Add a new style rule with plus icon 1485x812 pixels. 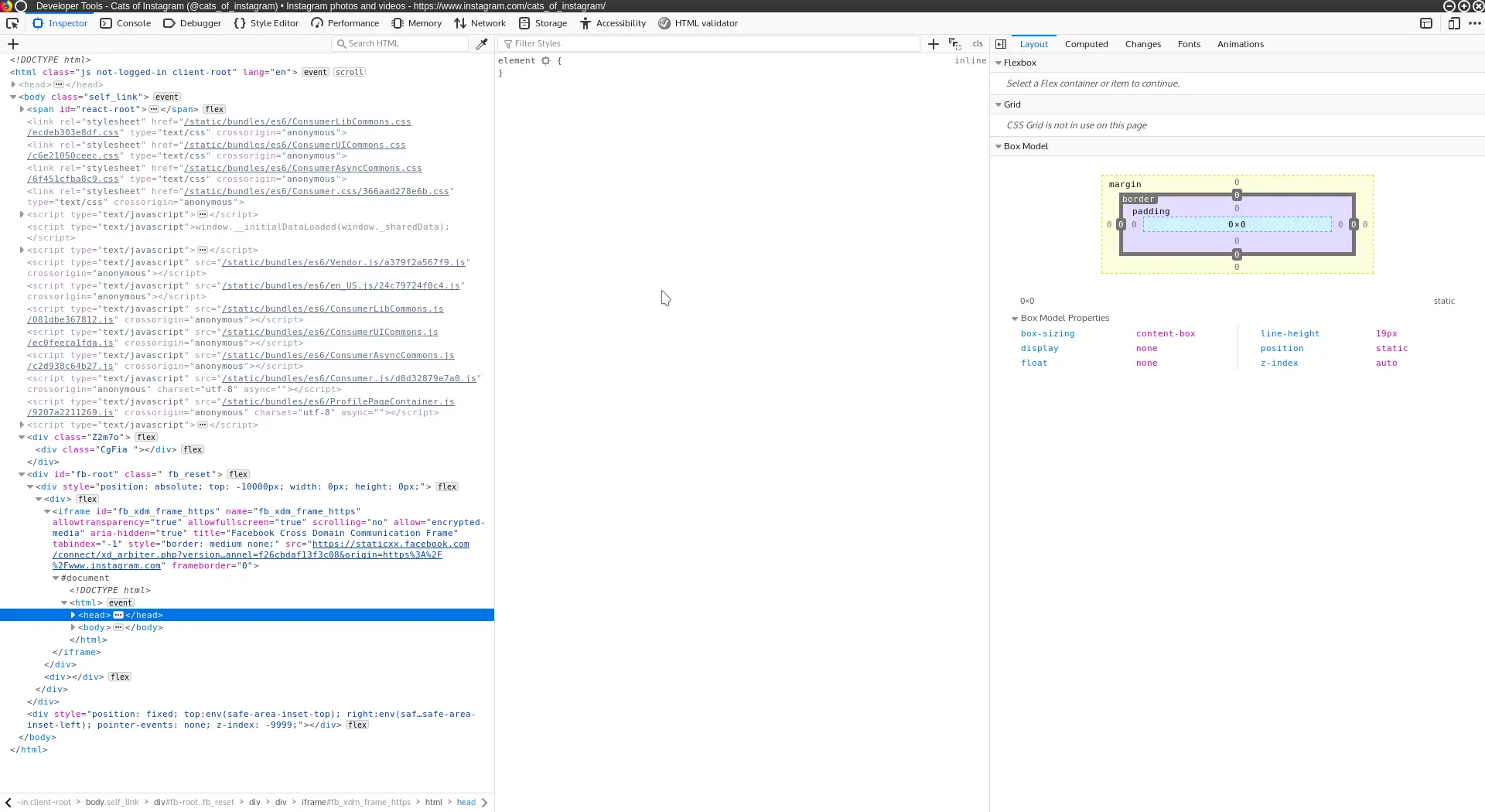pos(934,44)
